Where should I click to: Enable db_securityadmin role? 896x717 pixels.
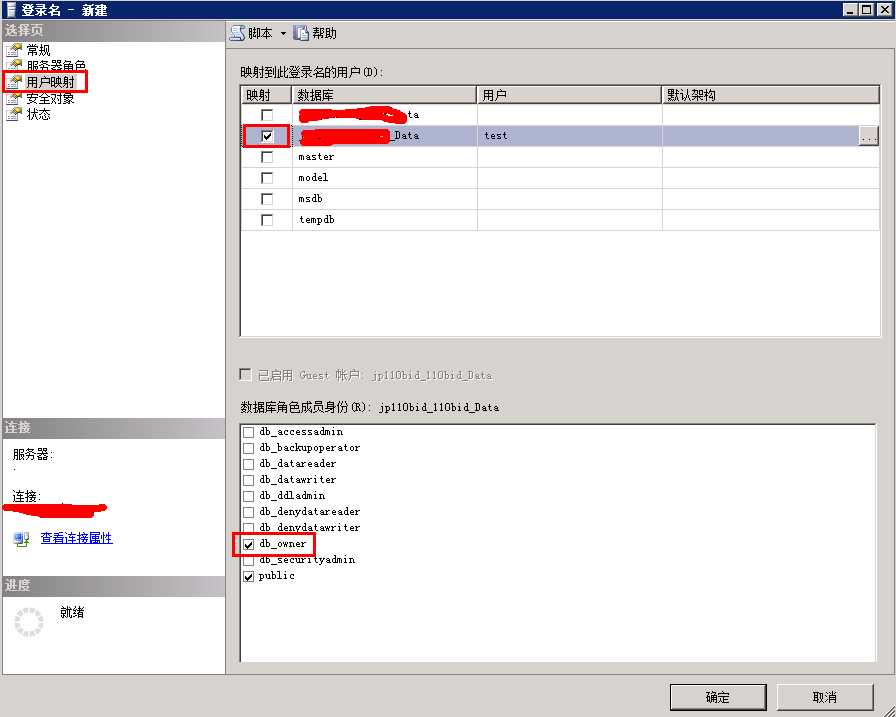249,560
